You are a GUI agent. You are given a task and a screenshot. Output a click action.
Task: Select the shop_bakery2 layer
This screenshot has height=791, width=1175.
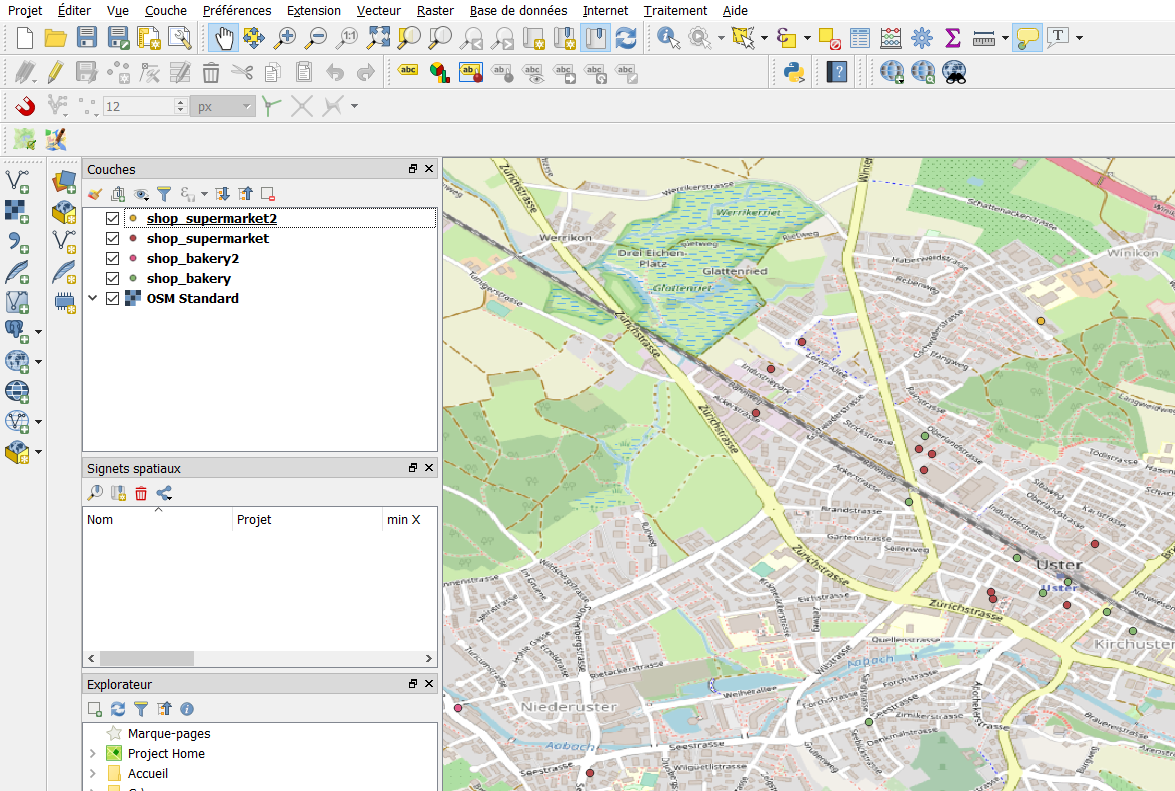[x=192, y=259]
